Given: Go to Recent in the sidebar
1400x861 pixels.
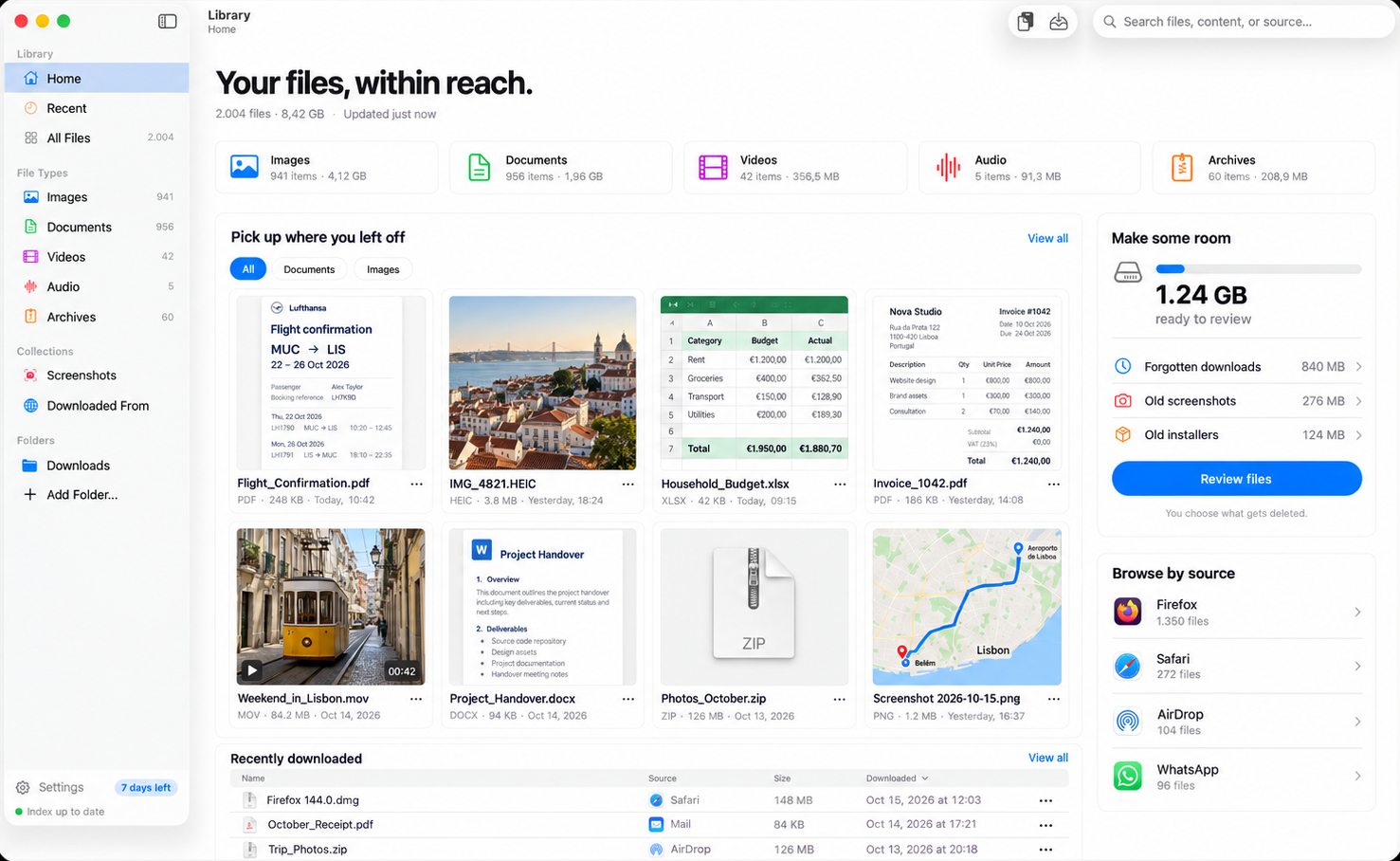Looking at the screenshot, I should 97,108.
